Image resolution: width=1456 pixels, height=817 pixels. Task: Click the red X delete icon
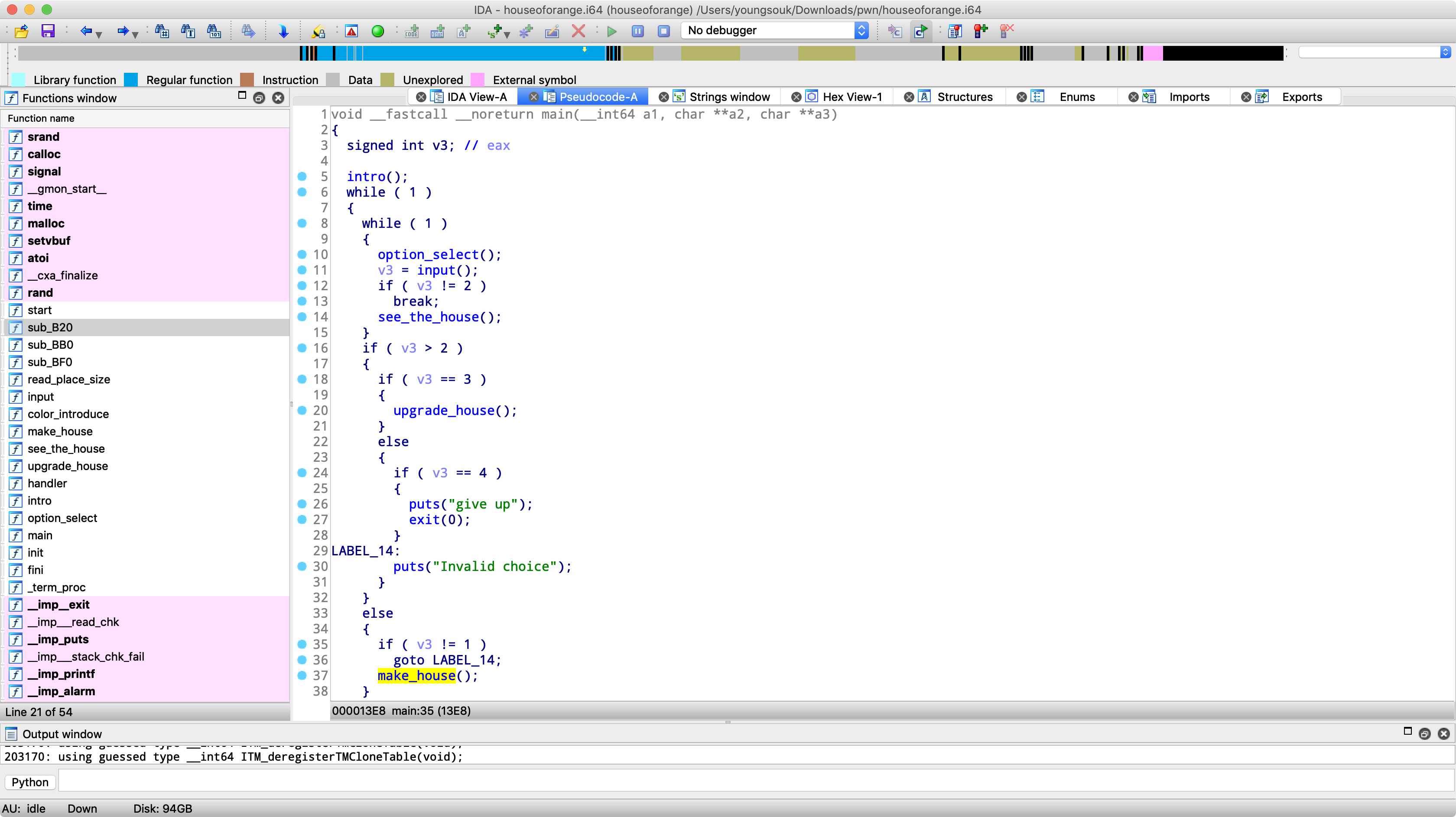578,31
